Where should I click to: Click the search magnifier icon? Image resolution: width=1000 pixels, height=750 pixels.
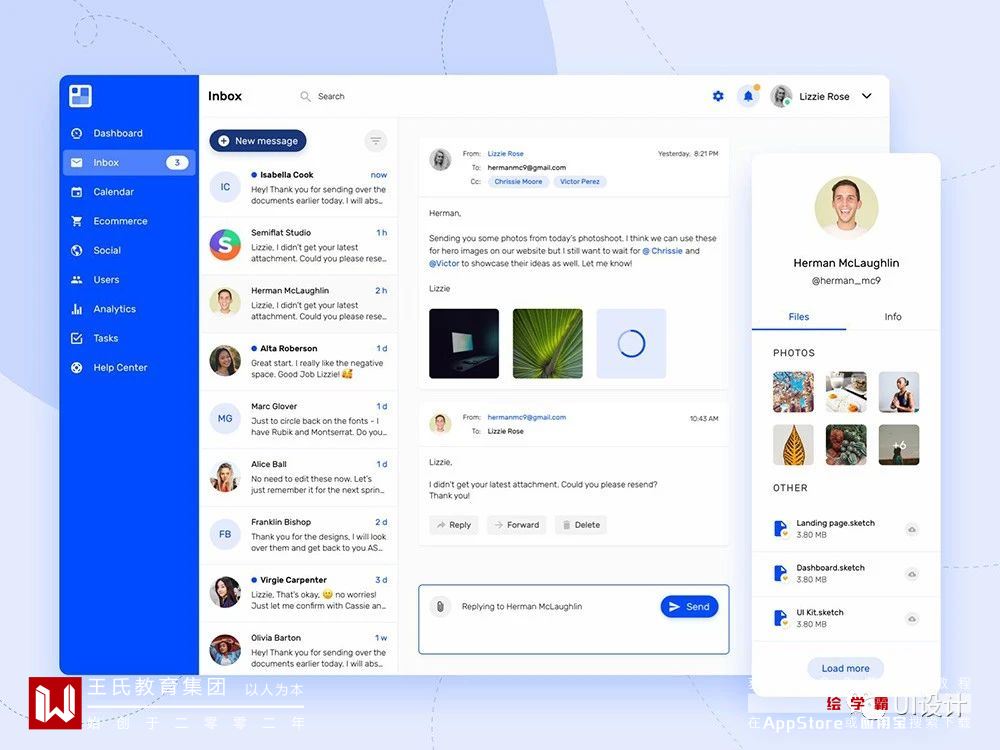305,96
